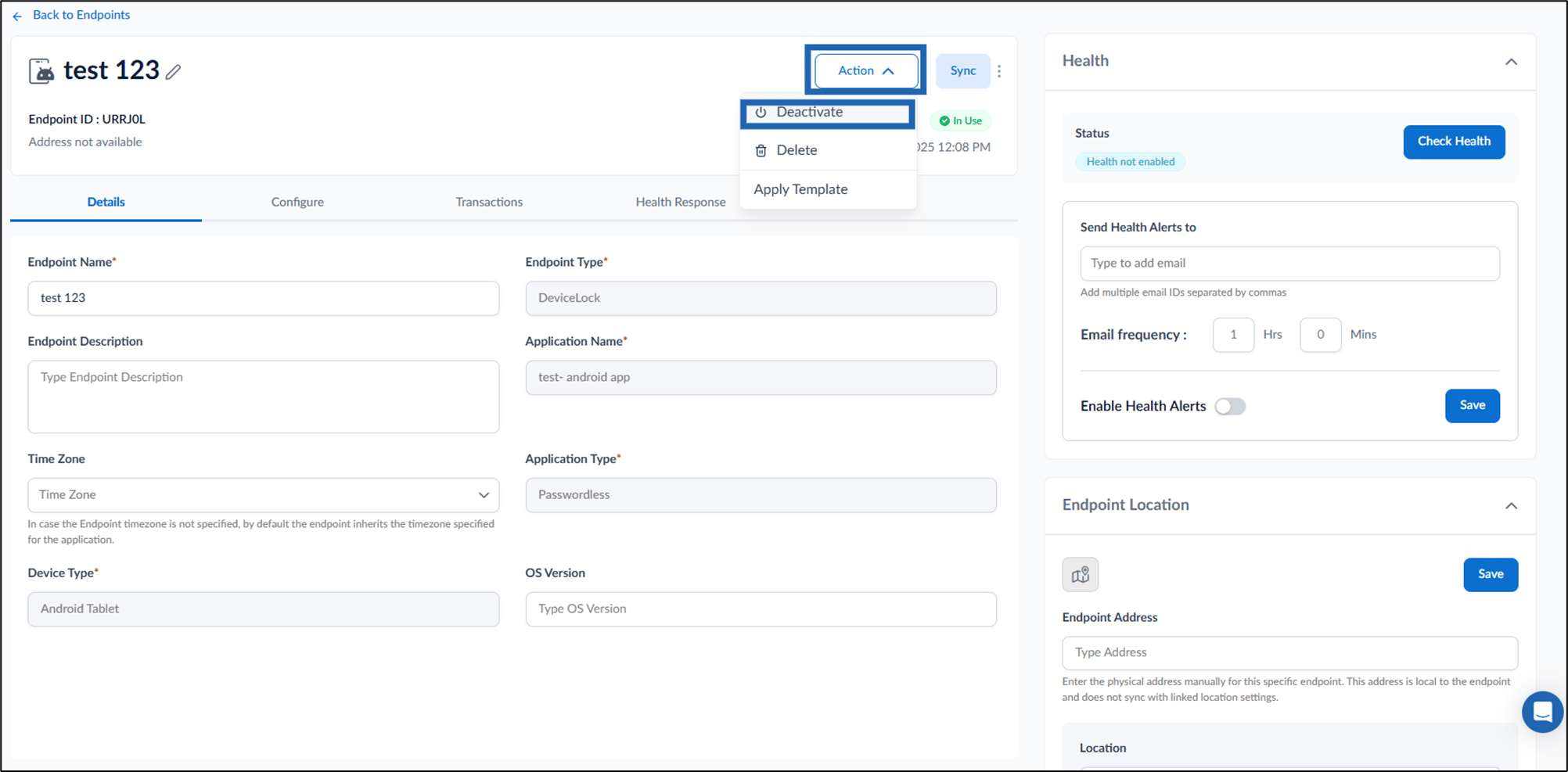Viewport: 1568px width, 772px height.
Task: Click the Endpoint Description text area
Action: (x=264, y=397)
